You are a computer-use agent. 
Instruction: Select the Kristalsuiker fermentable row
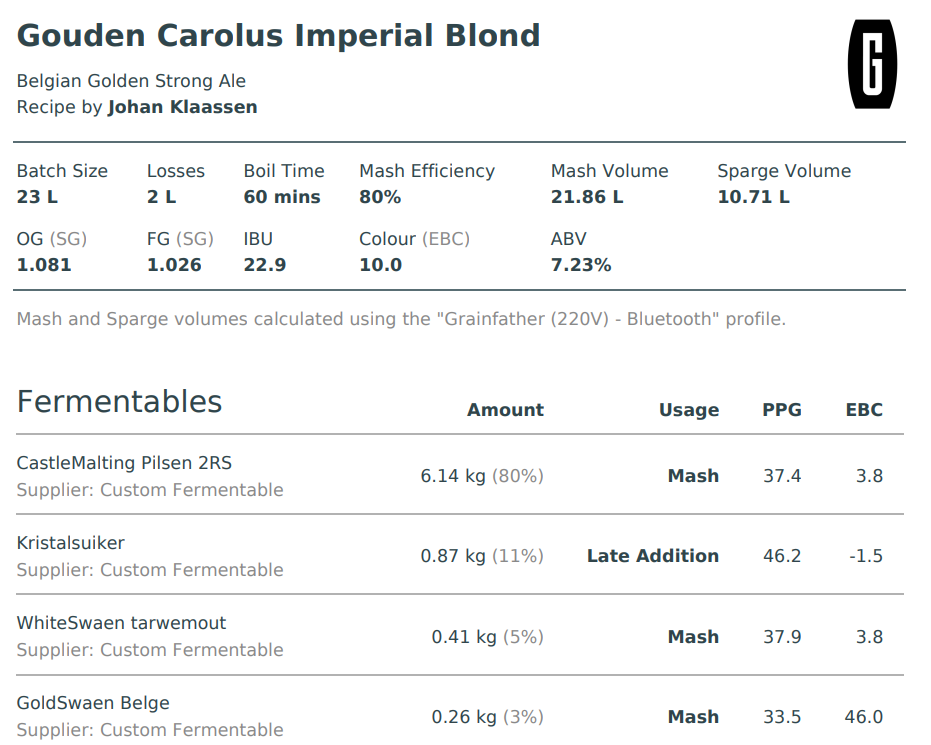(x=460, y=555)
